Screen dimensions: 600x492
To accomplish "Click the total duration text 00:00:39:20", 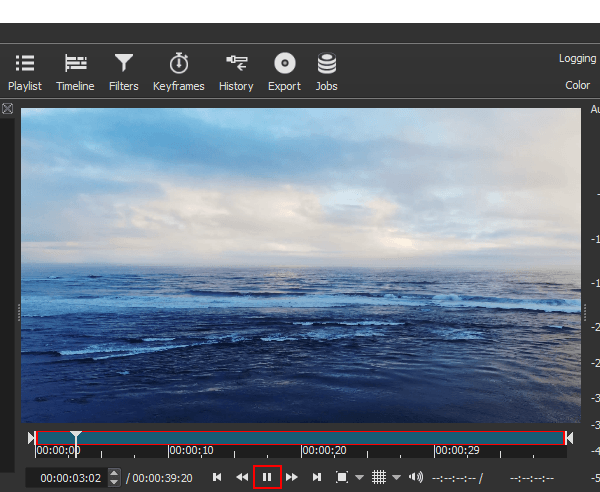I will [162, 478].
